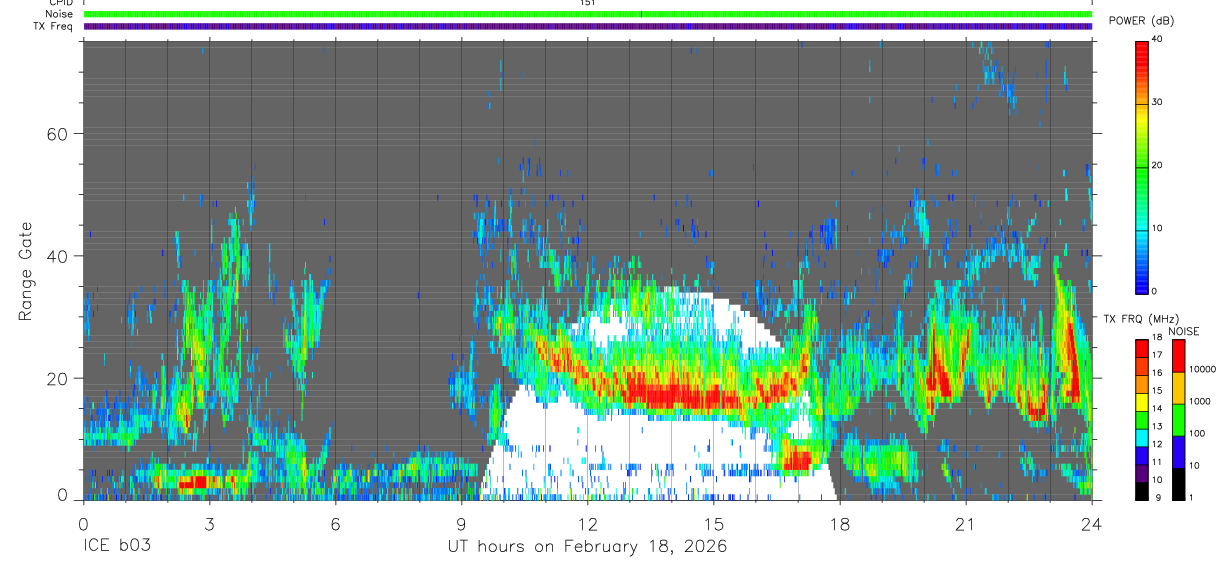This screenshot has width=1228, height=567.
Task: Click the 40 tick on the Range Gate axis
Action: 57,256
